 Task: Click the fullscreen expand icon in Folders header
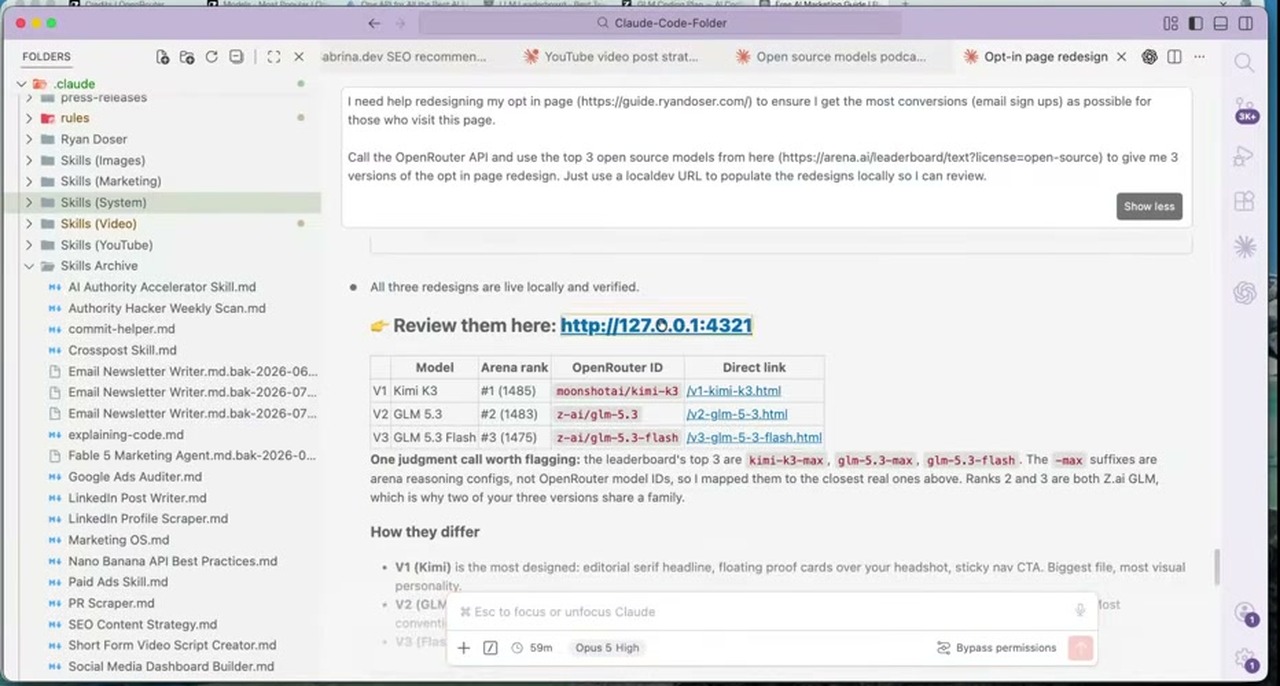coord(274,57)
